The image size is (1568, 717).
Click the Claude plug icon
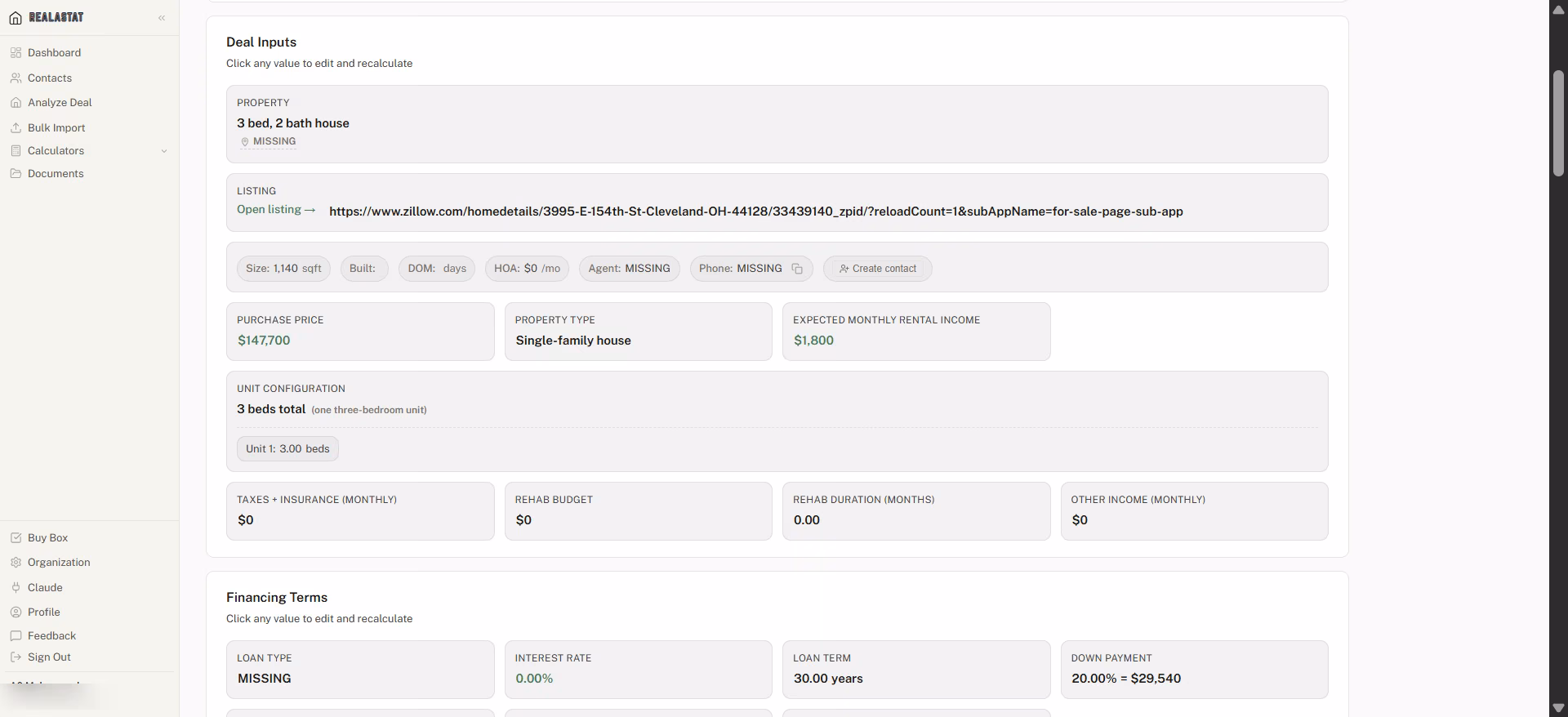(x=16, y=587)
